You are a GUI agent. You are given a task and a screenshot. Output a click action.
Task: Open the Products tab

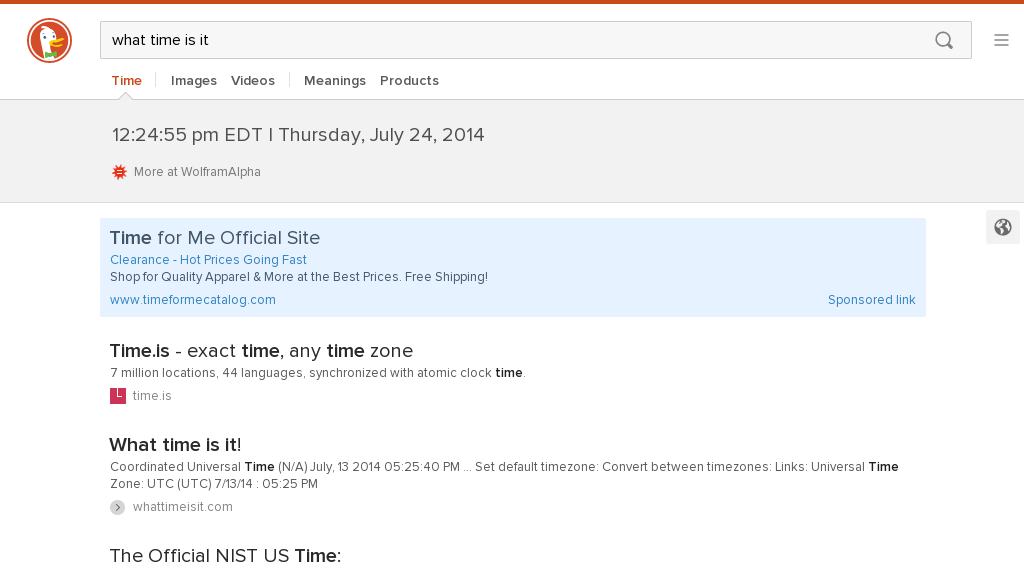409,80
